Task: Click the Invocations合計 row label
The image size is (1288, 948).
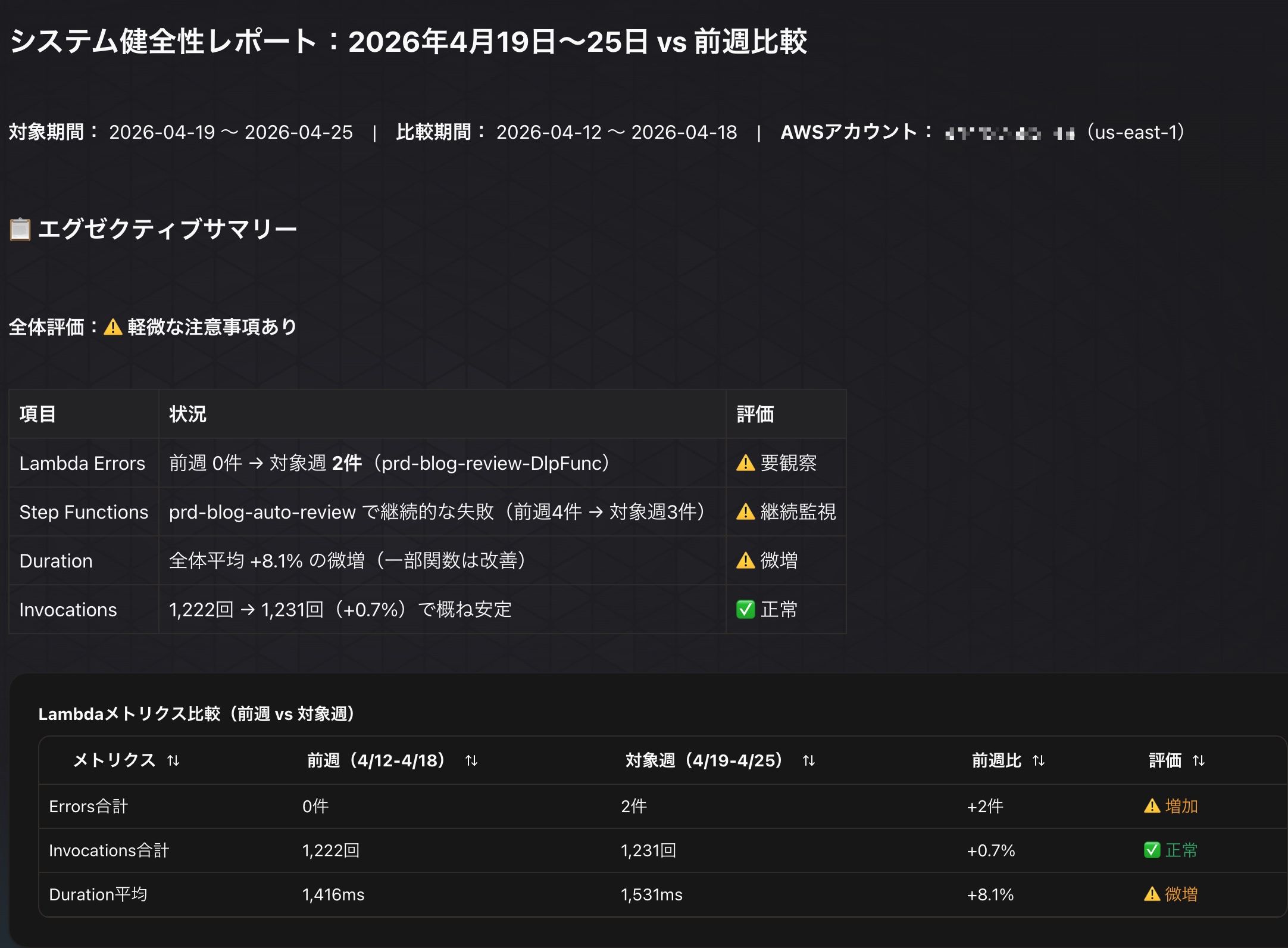Action: point(109,850)
